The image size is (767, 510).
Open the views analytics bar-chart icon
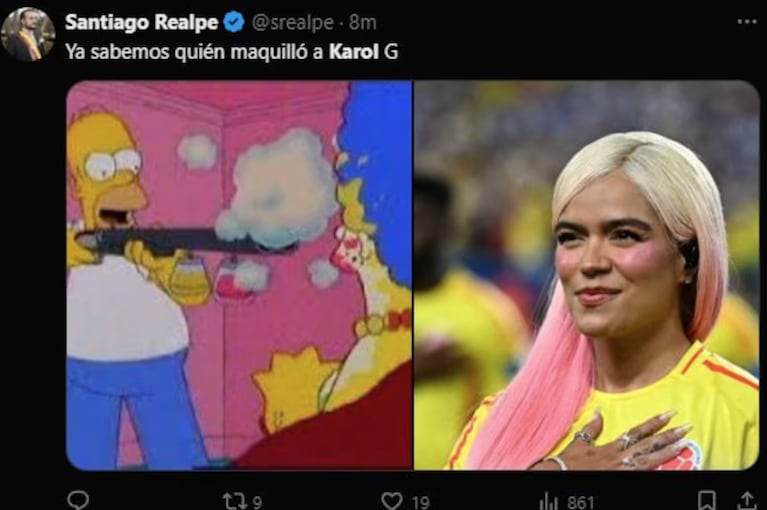(x=548, y=500)
